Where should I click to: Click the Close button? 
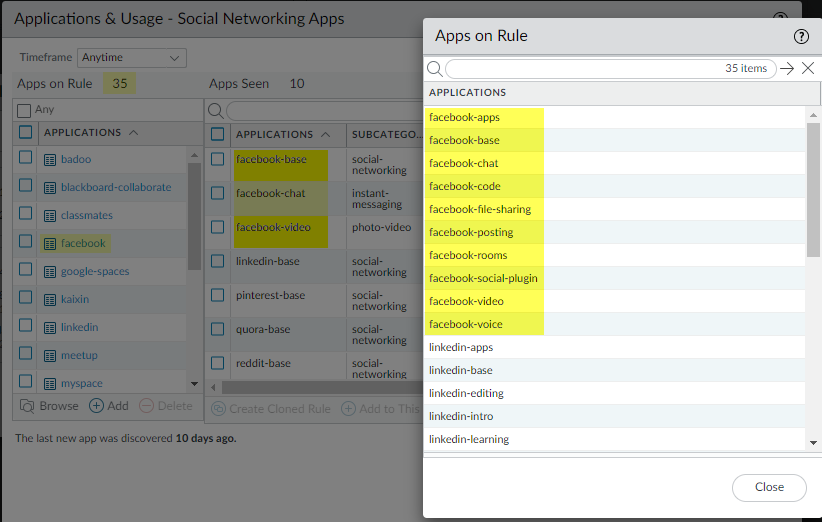pyautogui.click(x=769, y=487)
